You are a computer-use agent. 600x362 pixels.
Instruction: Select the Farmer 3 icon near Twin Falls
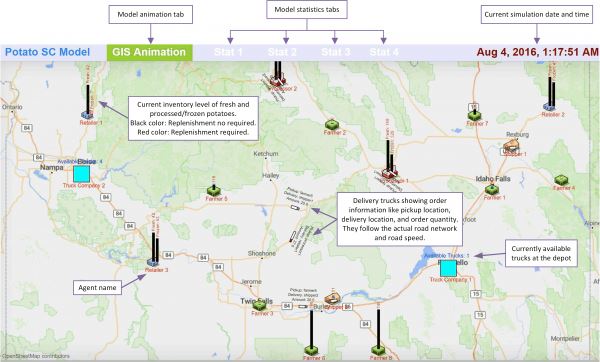pos(259,305)
